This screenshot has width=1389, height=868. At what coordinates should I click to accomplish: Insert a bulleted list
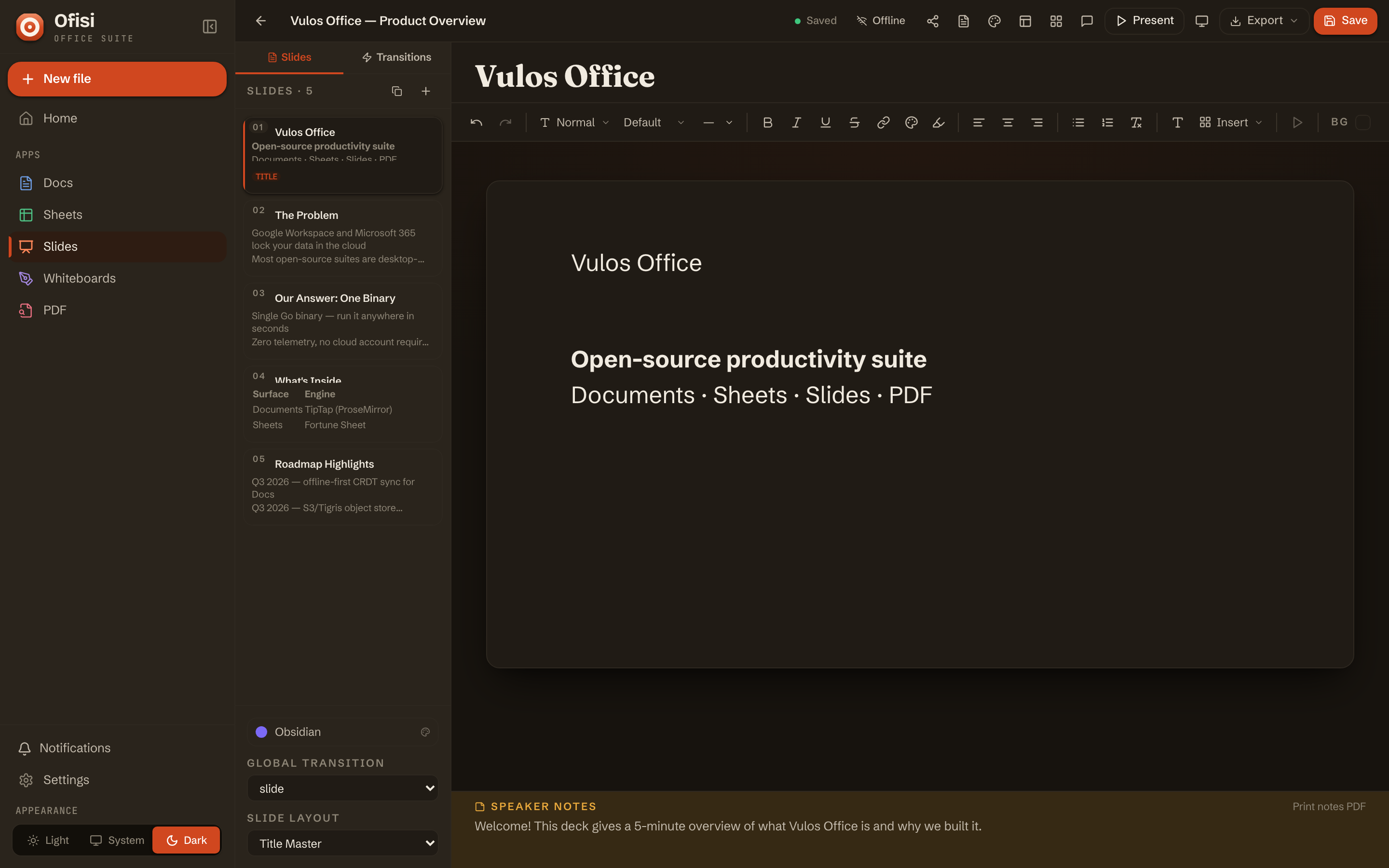pyautogui.click(x=1078, y=122)
